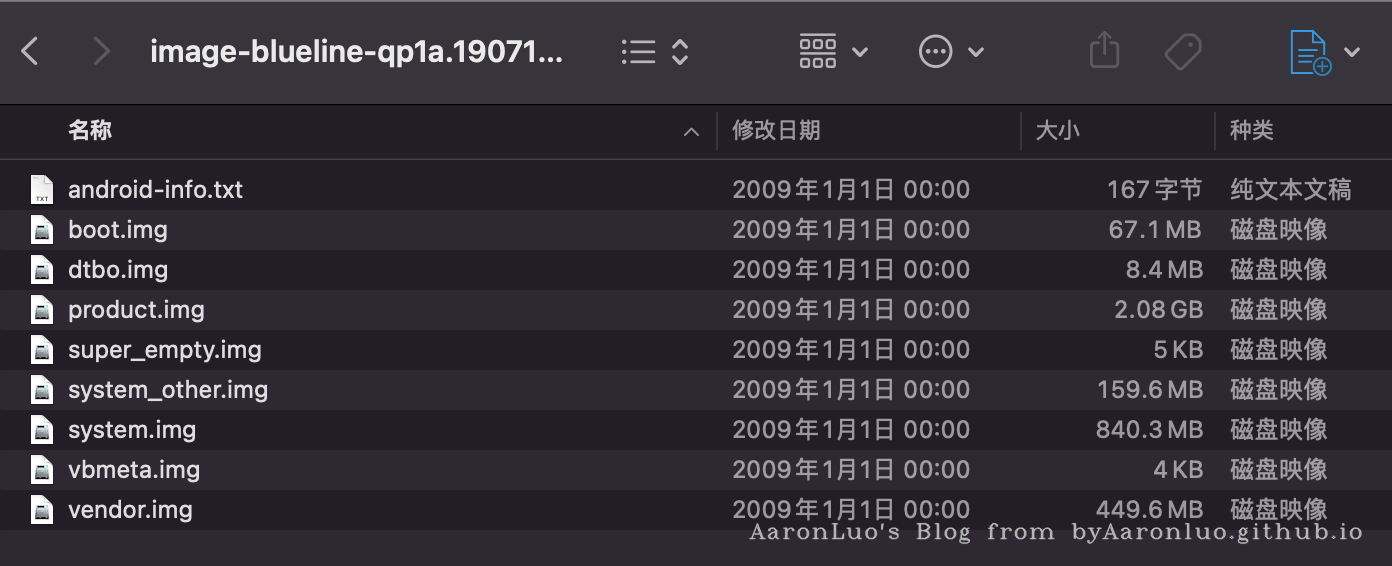1392x566 pixels.
Task: Click the super_empty.img file icon
Action: tap(42, 350)
